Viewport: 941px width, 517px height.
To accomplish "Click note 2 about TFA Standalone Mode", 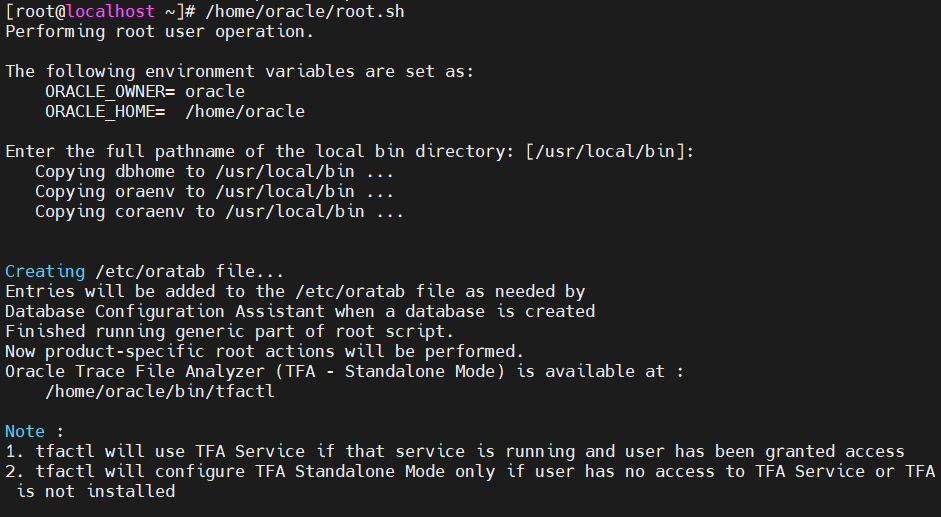I will coord(469,471).
